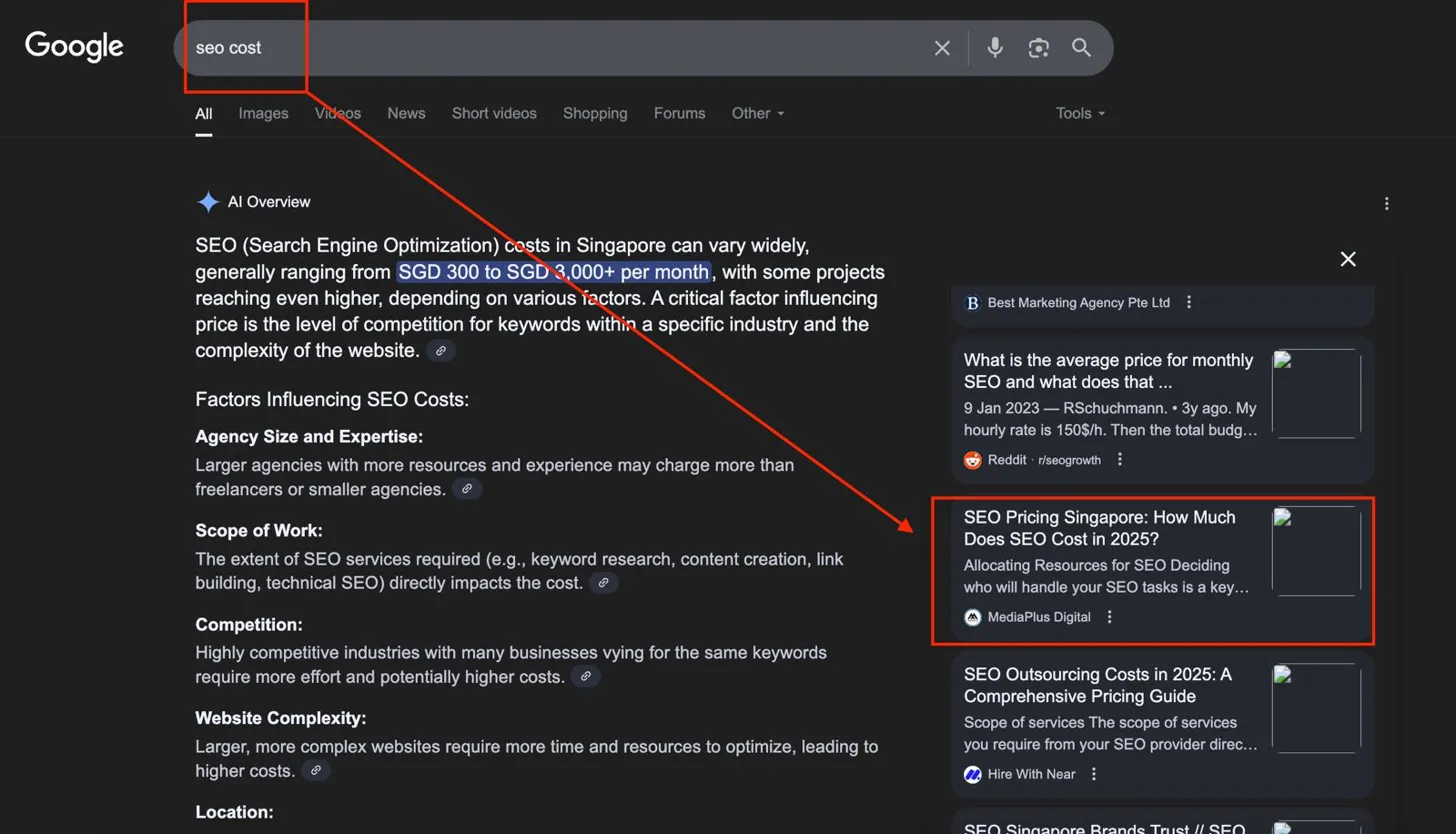1456x834 pixels.
Task: Click Best Marketing Agency favicon
Action: 973,302
